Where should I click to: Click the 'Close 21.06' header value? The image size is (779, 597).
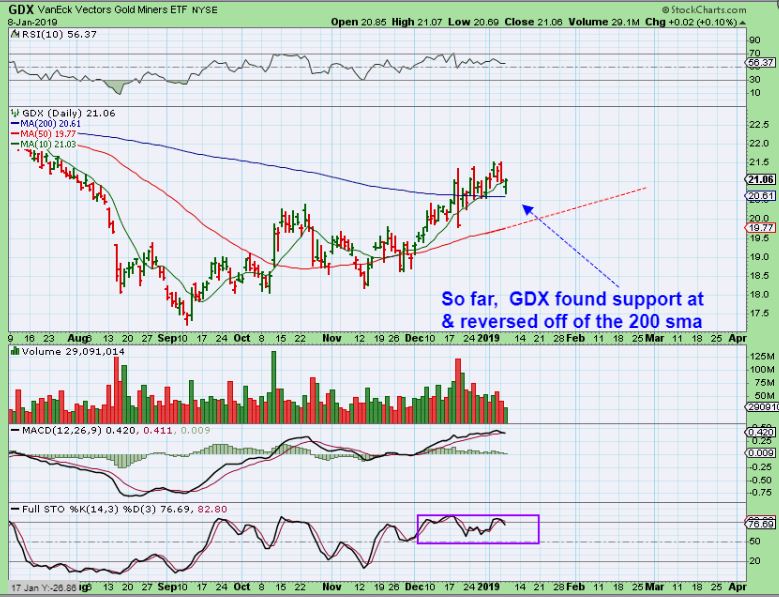[x=534, y=22]
